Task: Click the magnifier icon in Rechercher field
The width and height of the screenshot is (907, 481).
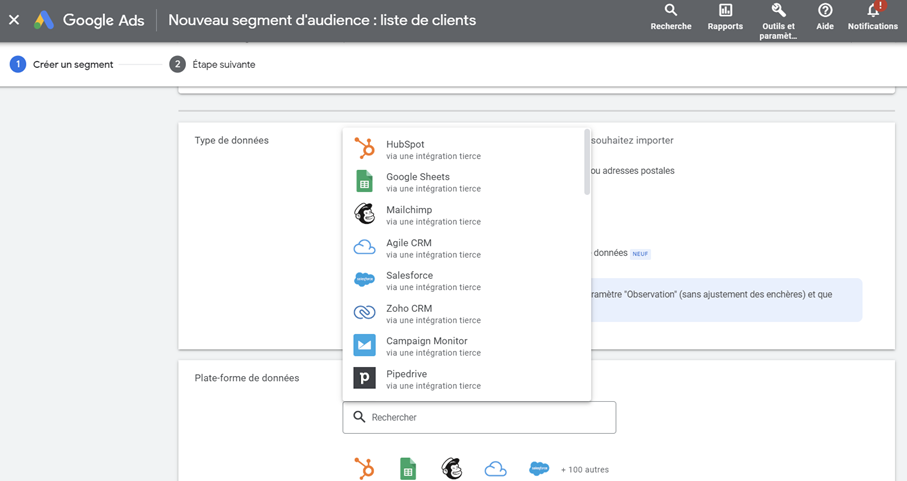Action: (x=359, y=417)
